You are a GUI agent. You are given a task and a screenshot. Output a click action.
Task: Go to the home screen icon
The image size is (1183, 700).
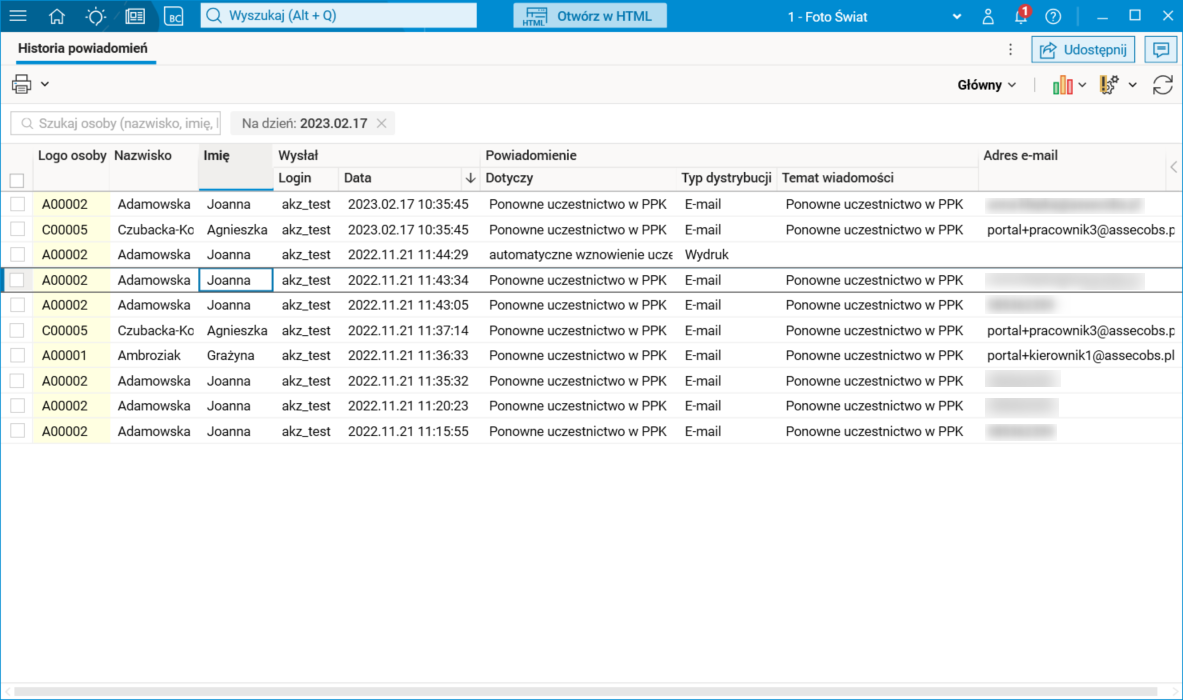57,16
